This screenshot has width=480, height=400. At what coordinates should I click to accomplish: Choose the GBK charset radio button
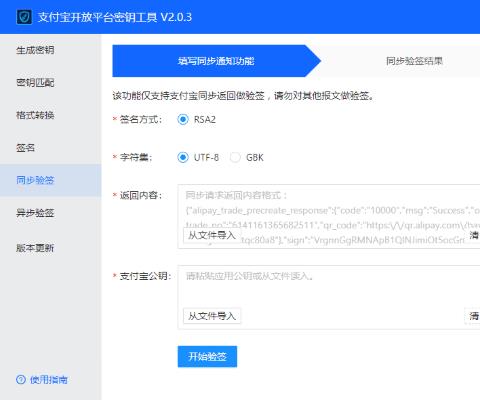coord(235,157)
